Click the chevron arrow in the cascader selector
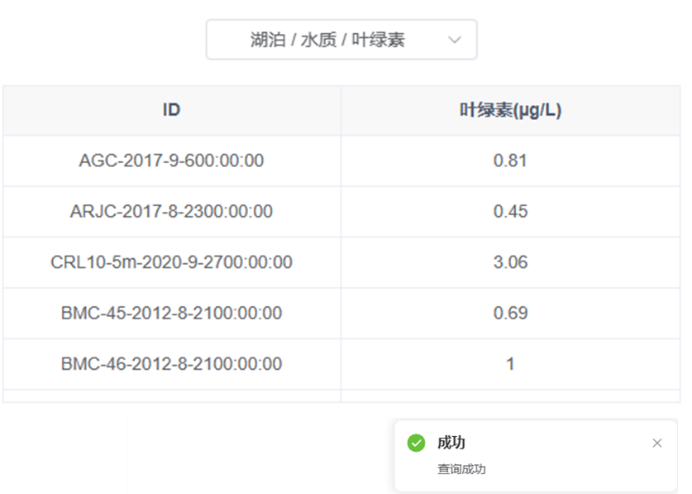The image size is (692, 494). pos(455,40)
